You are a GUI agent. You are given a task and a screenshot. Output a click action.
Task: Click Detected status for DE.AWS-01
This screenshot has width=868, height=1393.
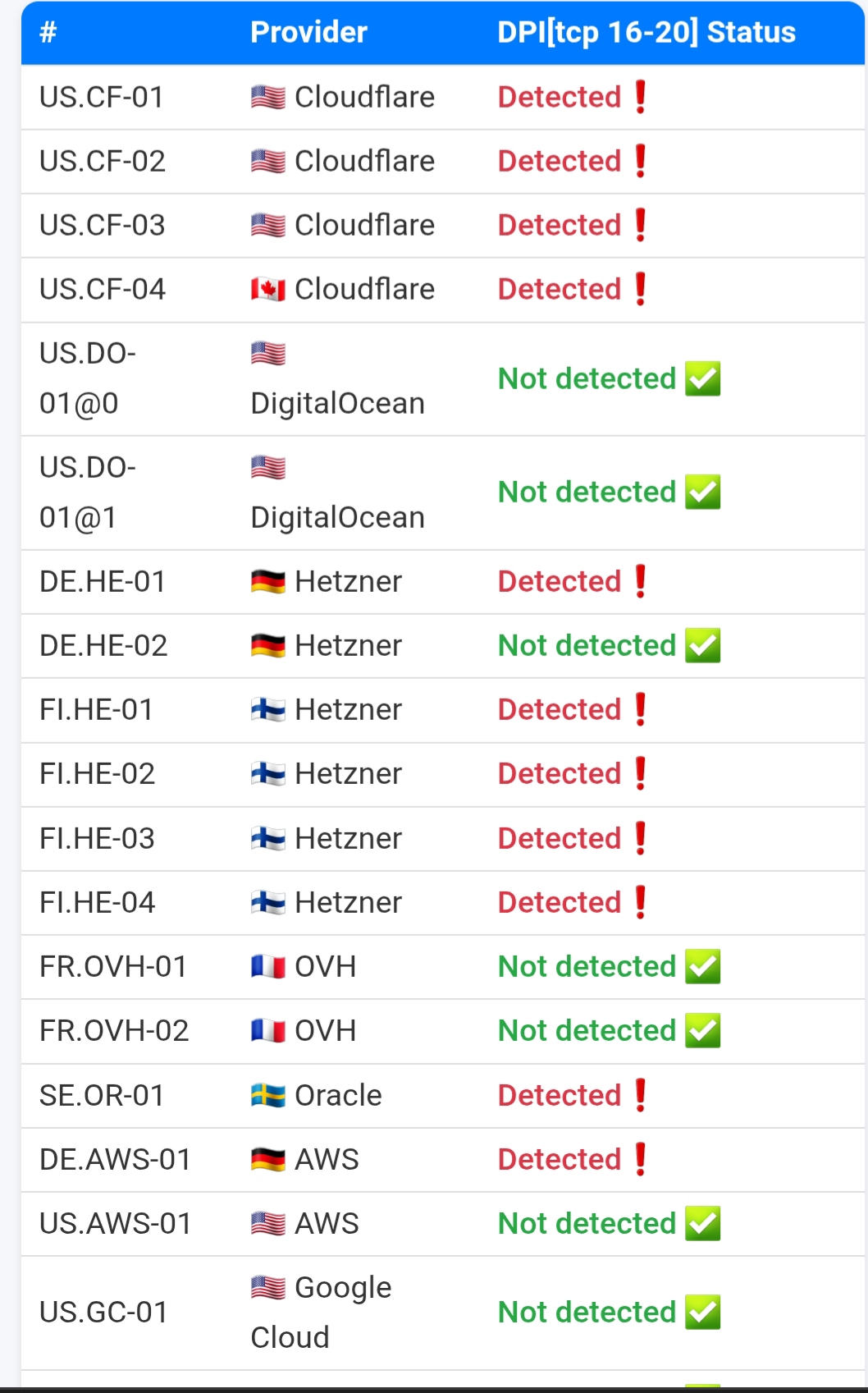tap(560, 1159)
